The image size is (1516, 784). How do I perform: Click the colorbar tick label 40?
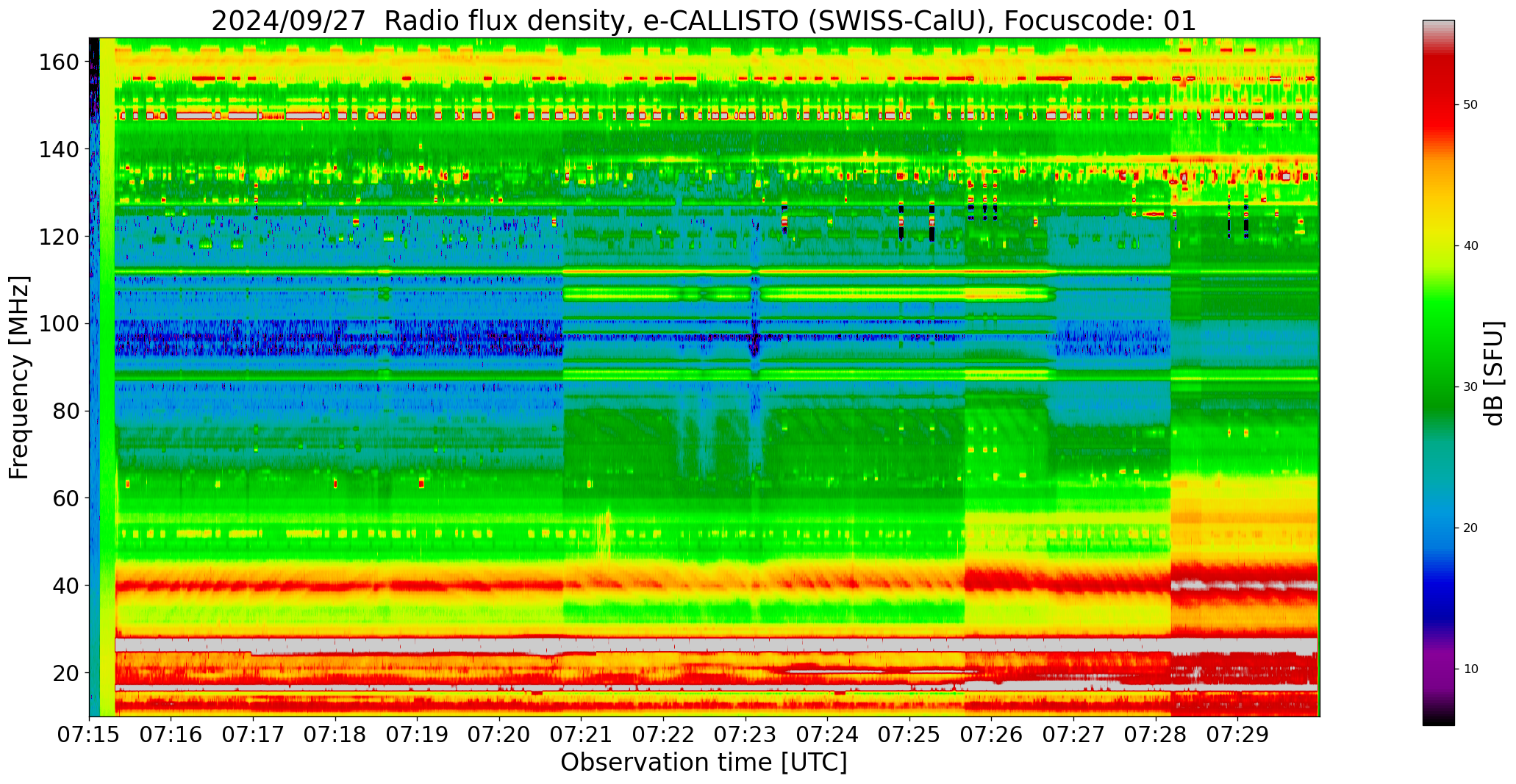pyautogui.click(x=1470, y=245)
